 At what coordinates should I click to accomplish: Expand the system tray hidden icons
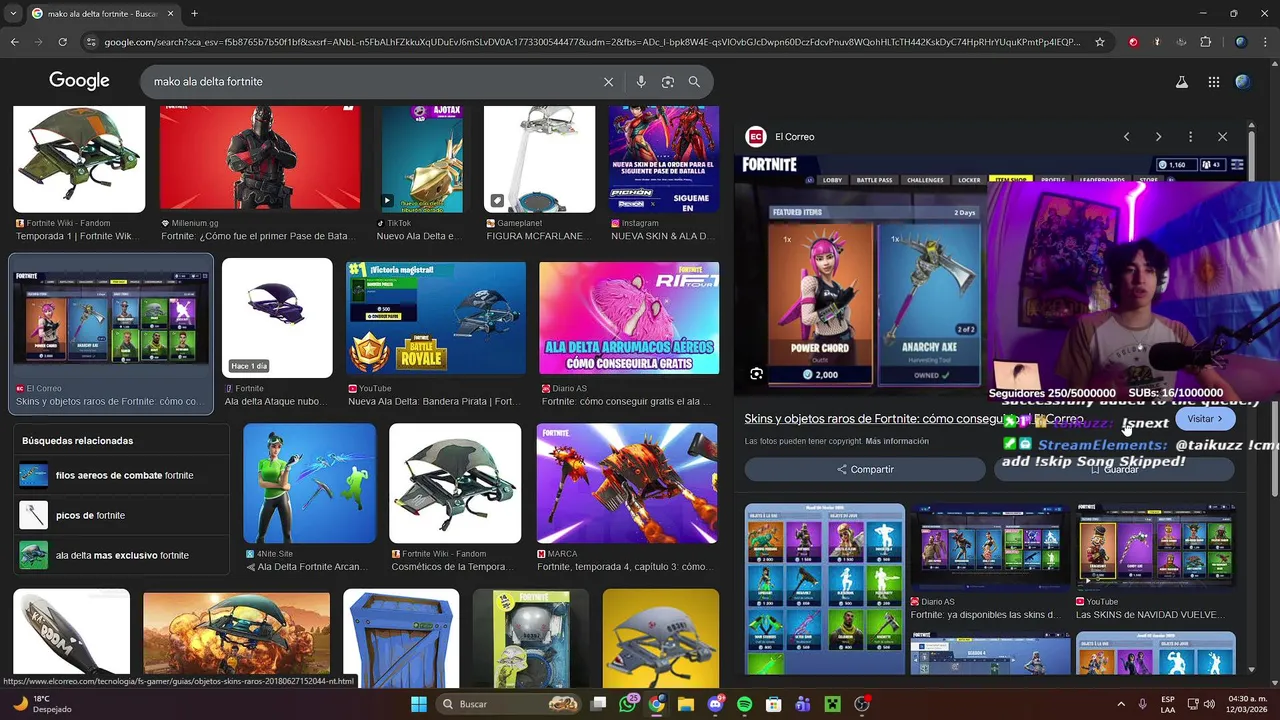(x=1121, y=704)
